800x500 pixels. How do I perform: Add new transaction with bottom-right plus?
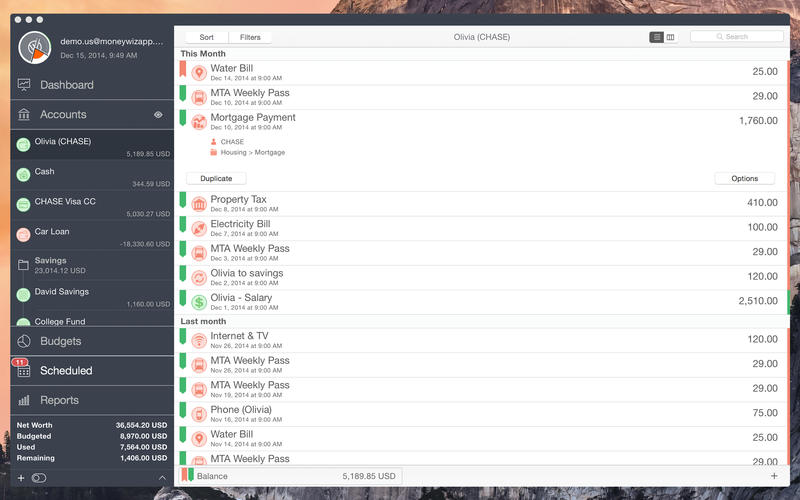(x=774, y=476)
